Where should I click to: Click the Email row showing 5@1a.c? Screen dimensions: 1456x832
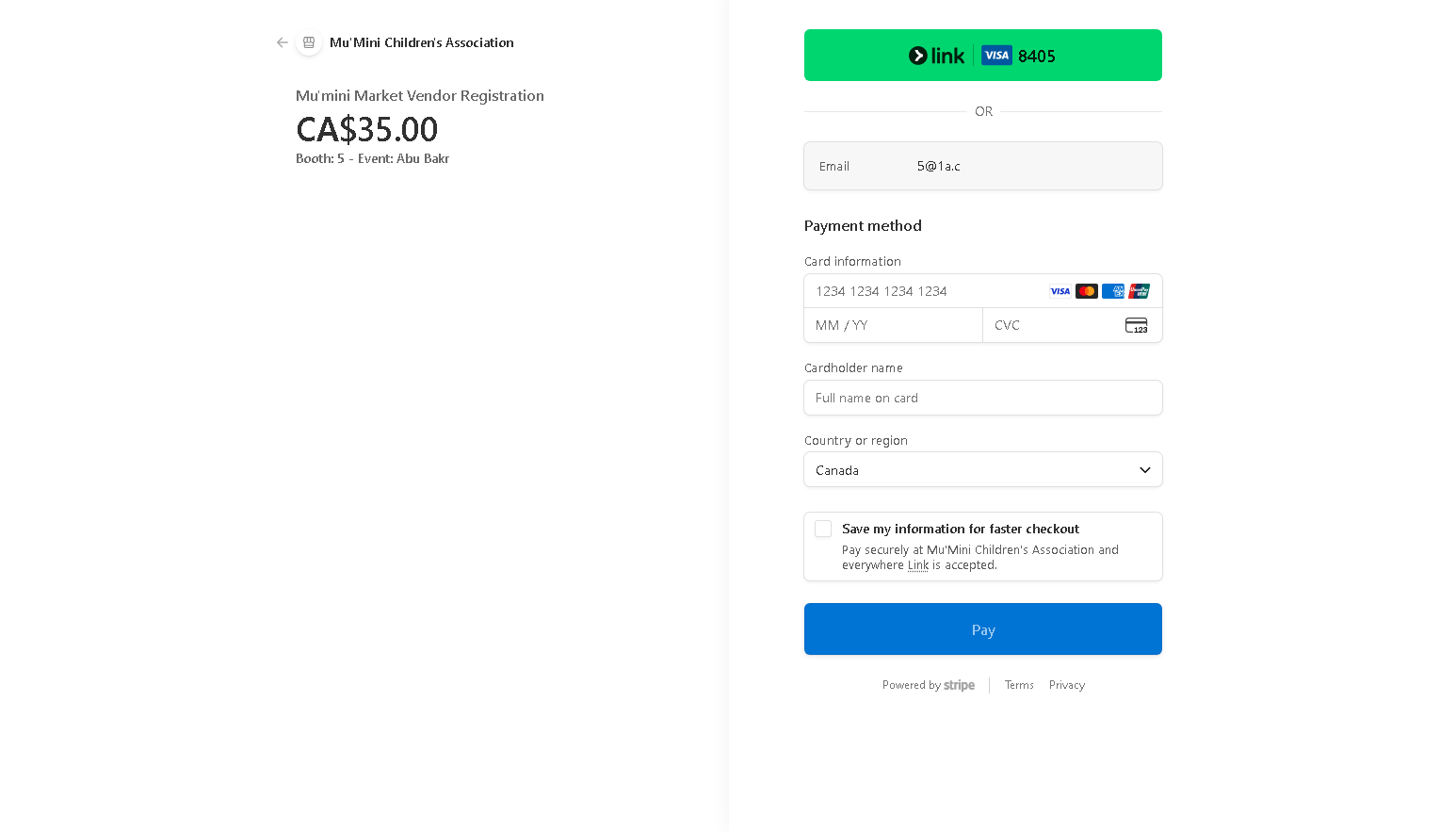tap(983, 166)
